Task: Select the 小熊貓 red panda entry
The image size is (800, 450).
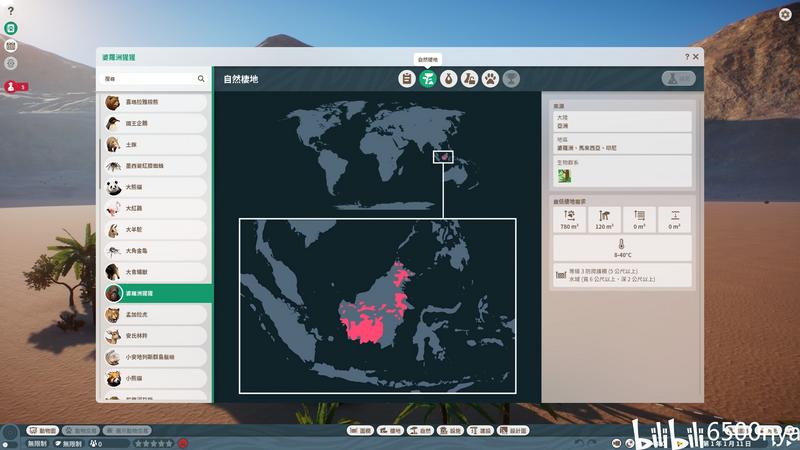Action: [155, 379]
